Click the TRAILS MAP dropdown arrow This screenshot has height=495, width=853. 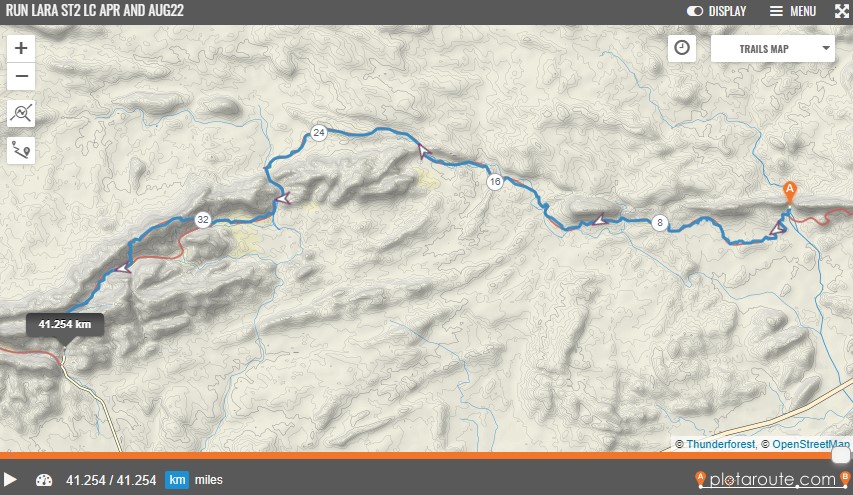pos(826,48)
